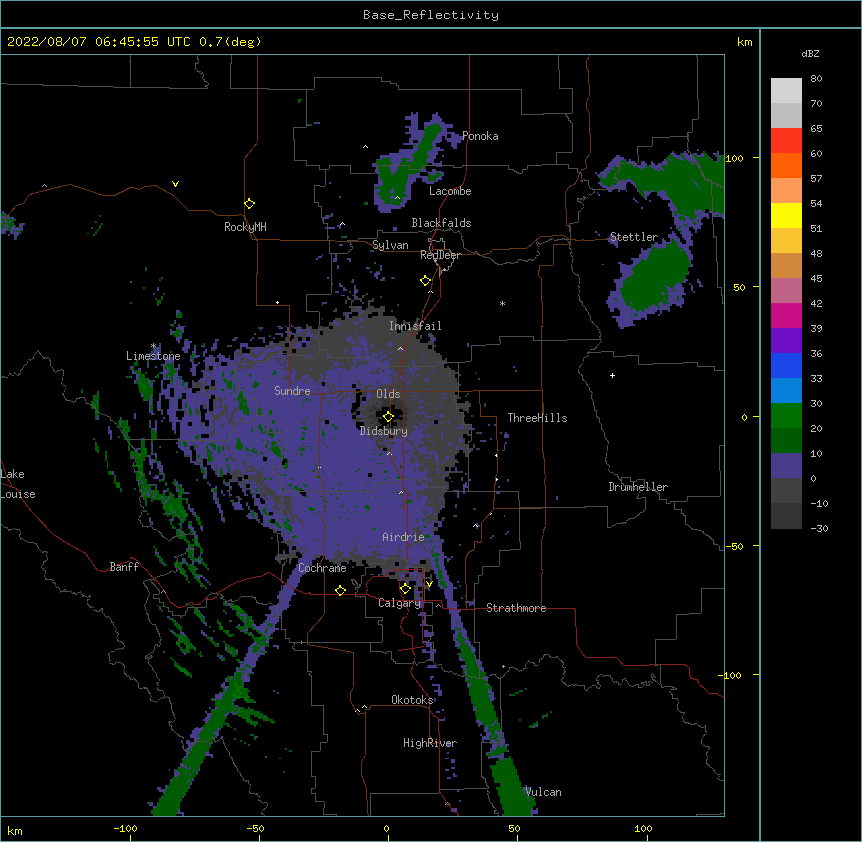Click the Airdrie city label
The width and height of the screenshot is (862, 842).
[x=403, y=537]
